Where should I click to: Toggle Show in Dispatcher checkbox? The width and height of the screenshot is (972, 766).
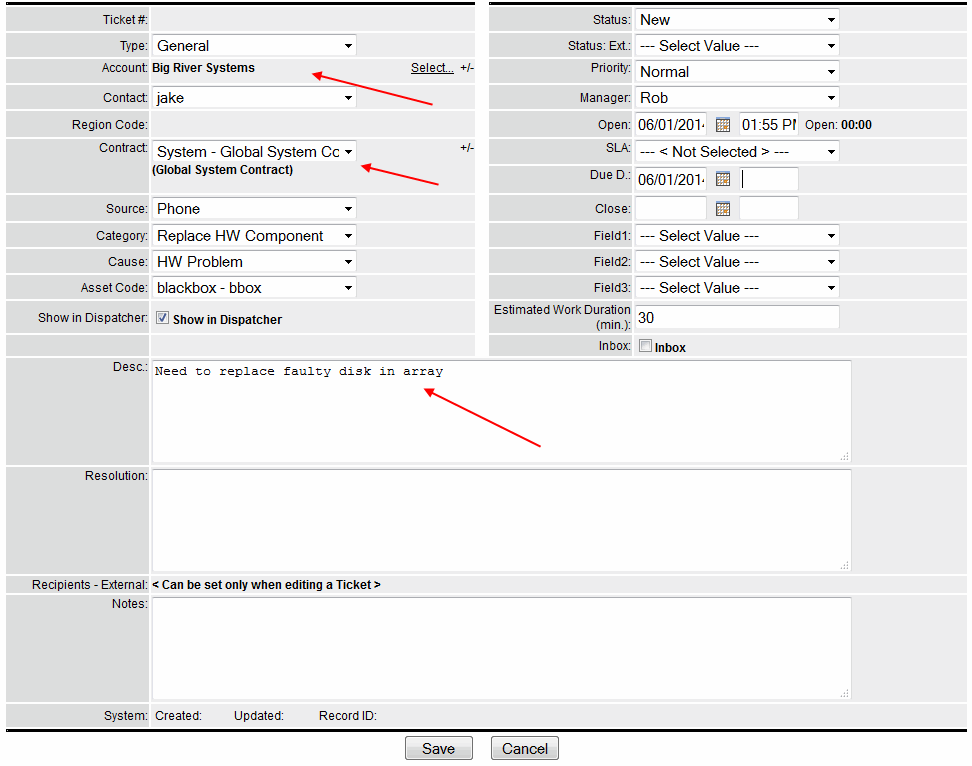click(x=162, y=318)
